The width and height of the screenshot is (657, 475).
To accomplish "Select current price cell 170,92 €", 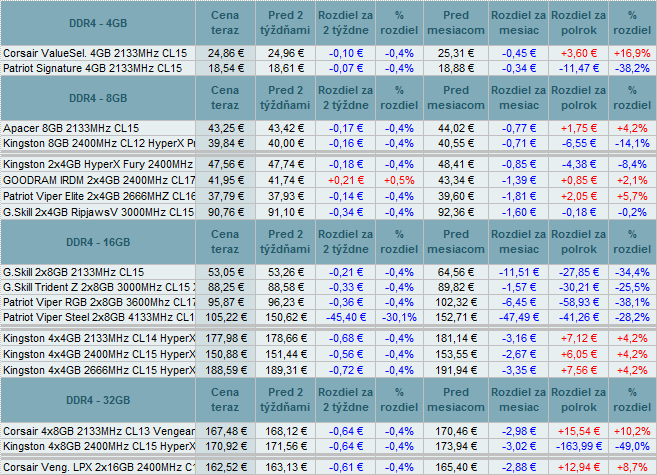I will [x=225, y=446].
